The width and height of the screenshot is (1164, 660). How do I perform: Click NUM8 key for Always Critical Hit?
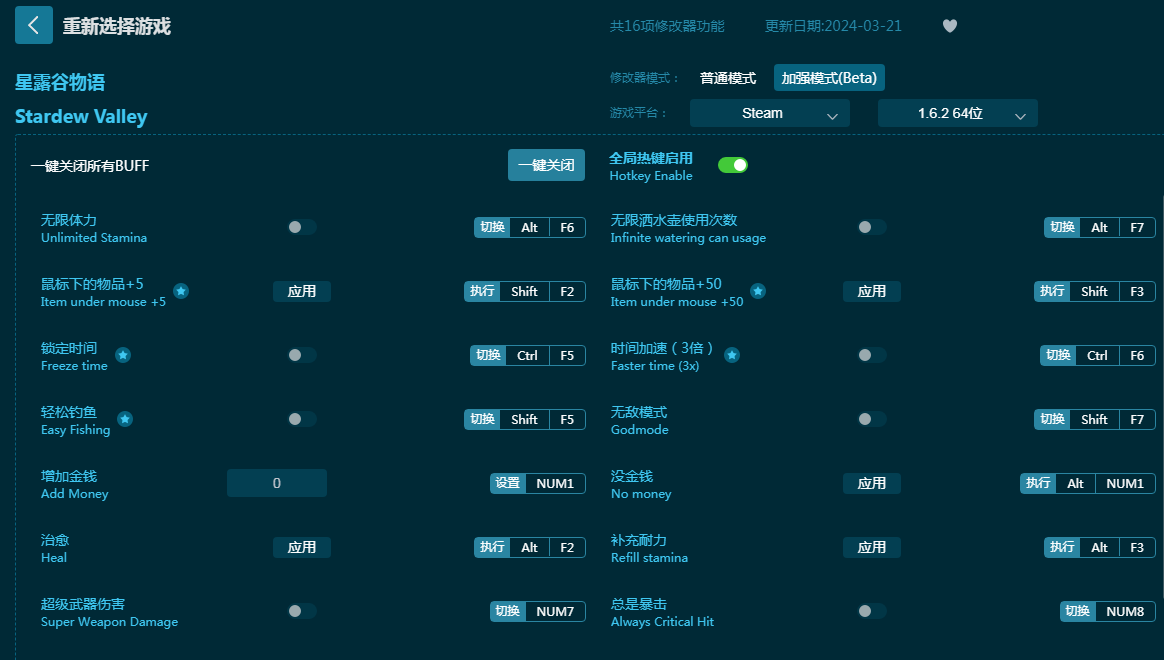pyautogui.click(x=1125, y=611)
